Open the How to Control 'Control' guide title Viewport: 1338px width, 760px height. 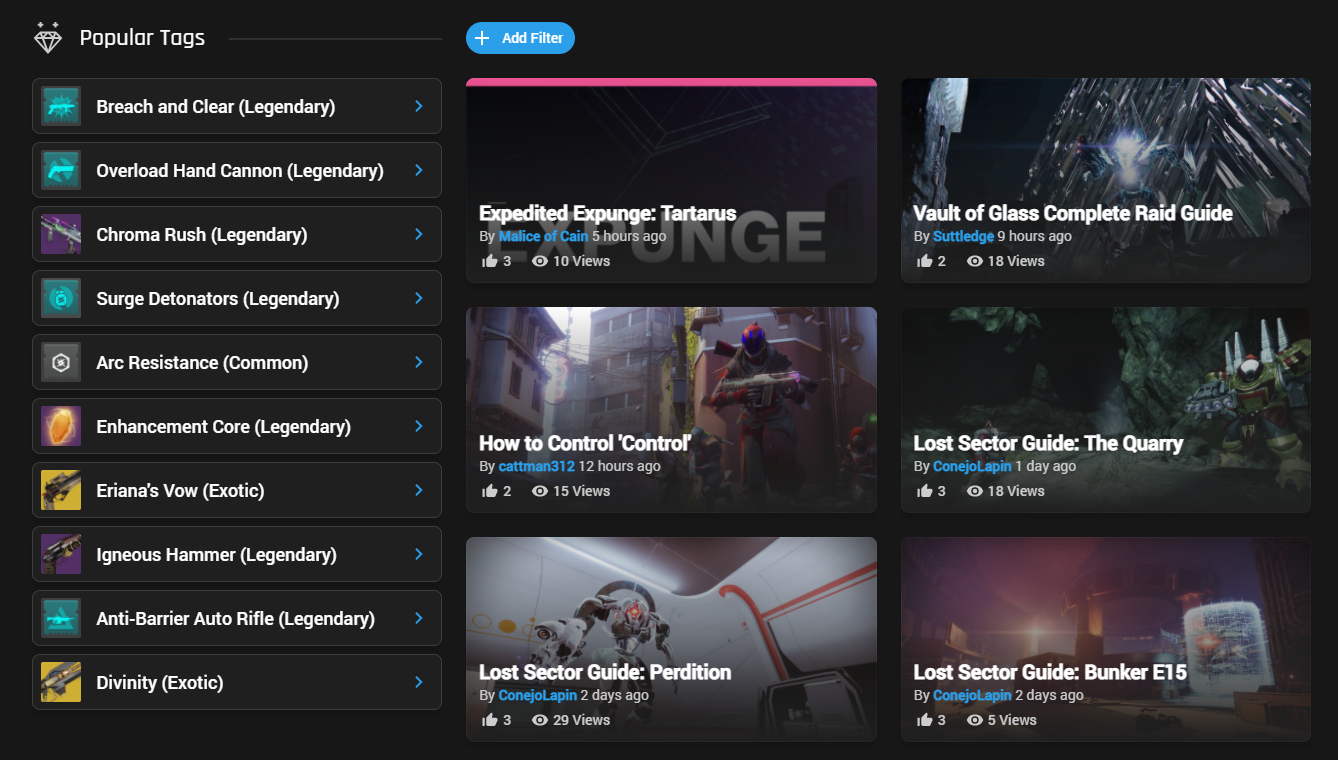pos(585,443)
